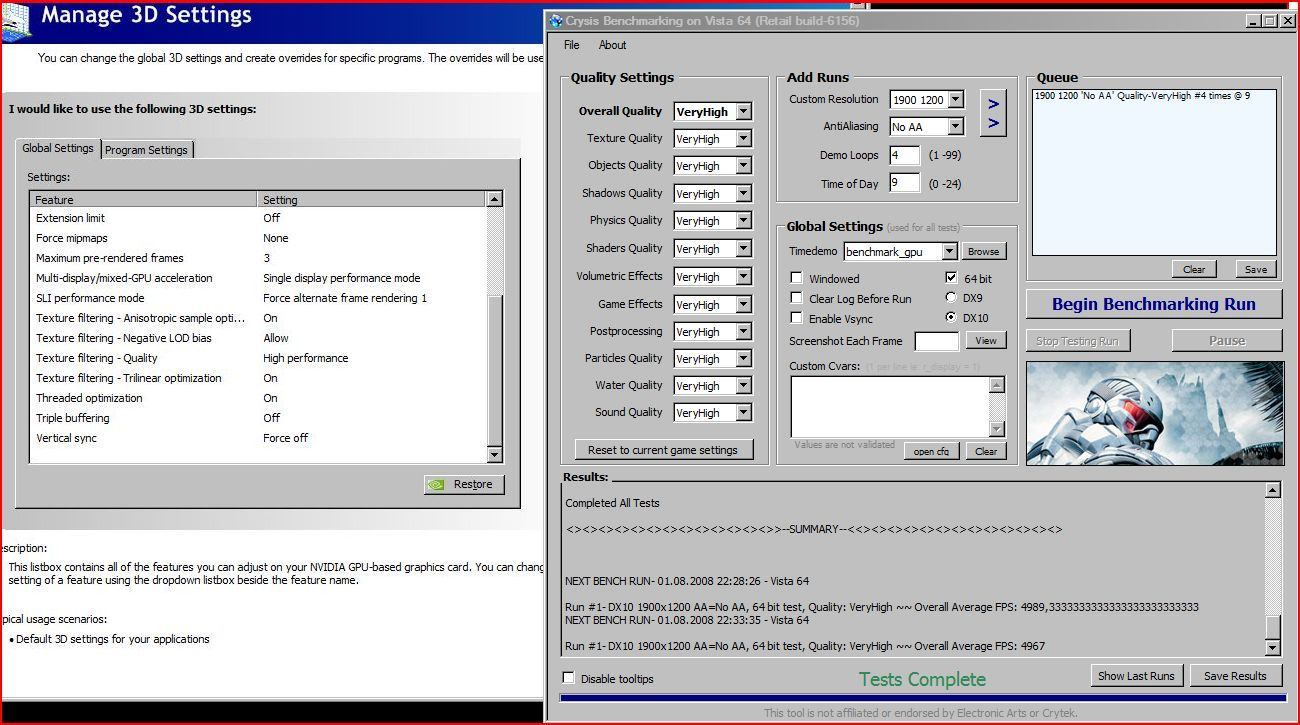The width and height of the screenshot is (1300, 725).
Task: Click the Stop Testing Run button
Action: tap(1078, 341)
